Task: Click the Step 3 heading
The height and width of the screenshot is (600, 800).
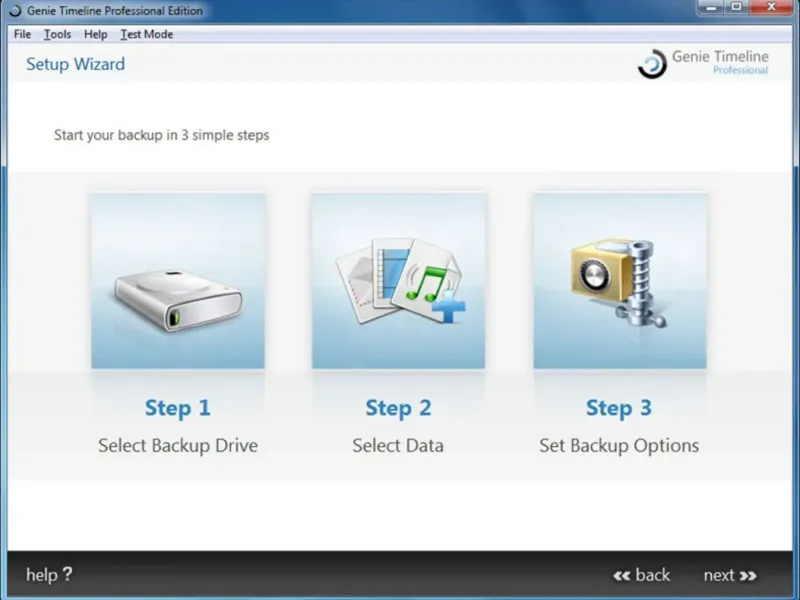Action: click(619, 408)
